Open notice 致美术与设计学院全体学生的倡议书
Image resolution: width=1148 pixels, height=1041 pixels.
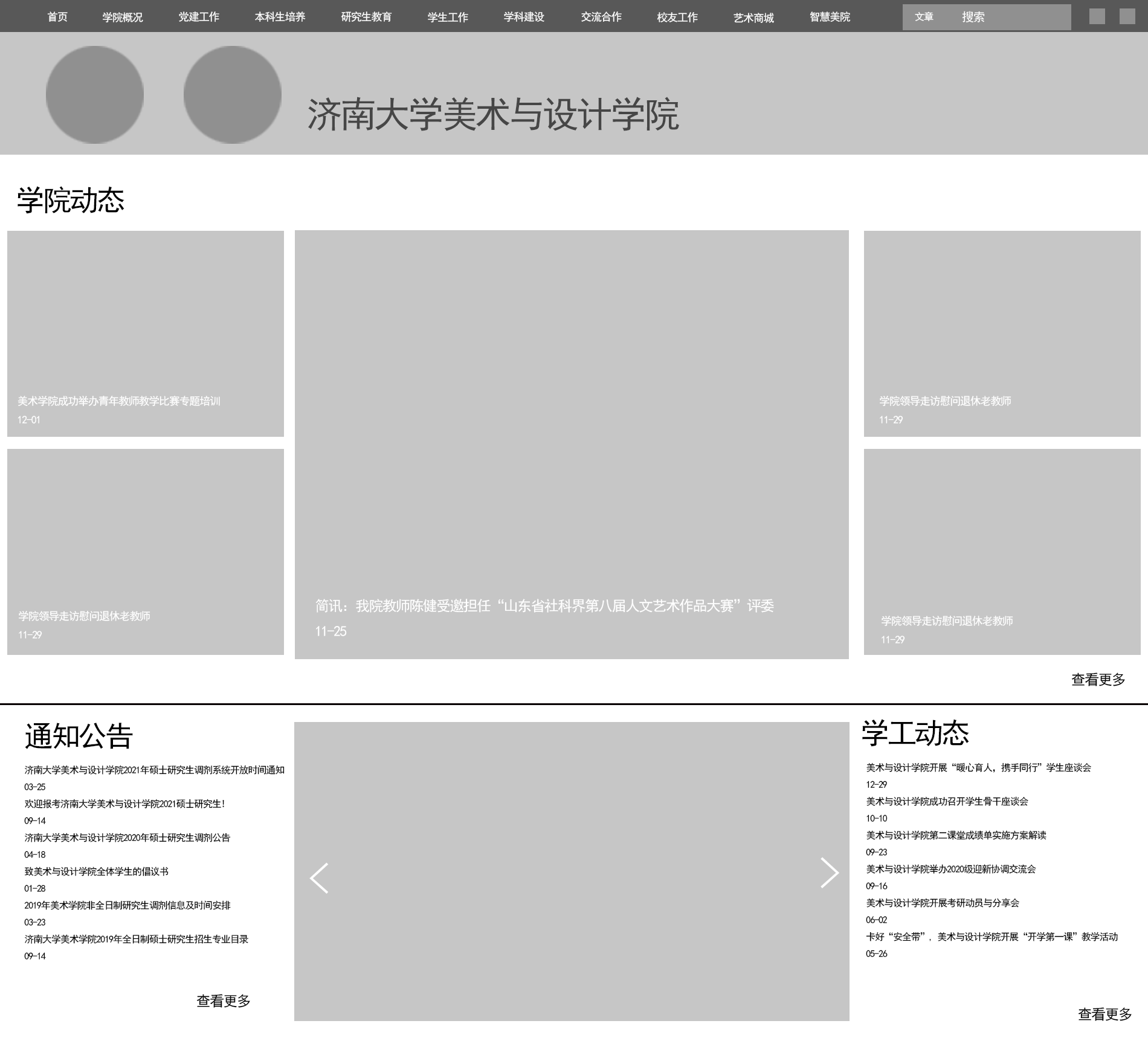click(96, 871)
